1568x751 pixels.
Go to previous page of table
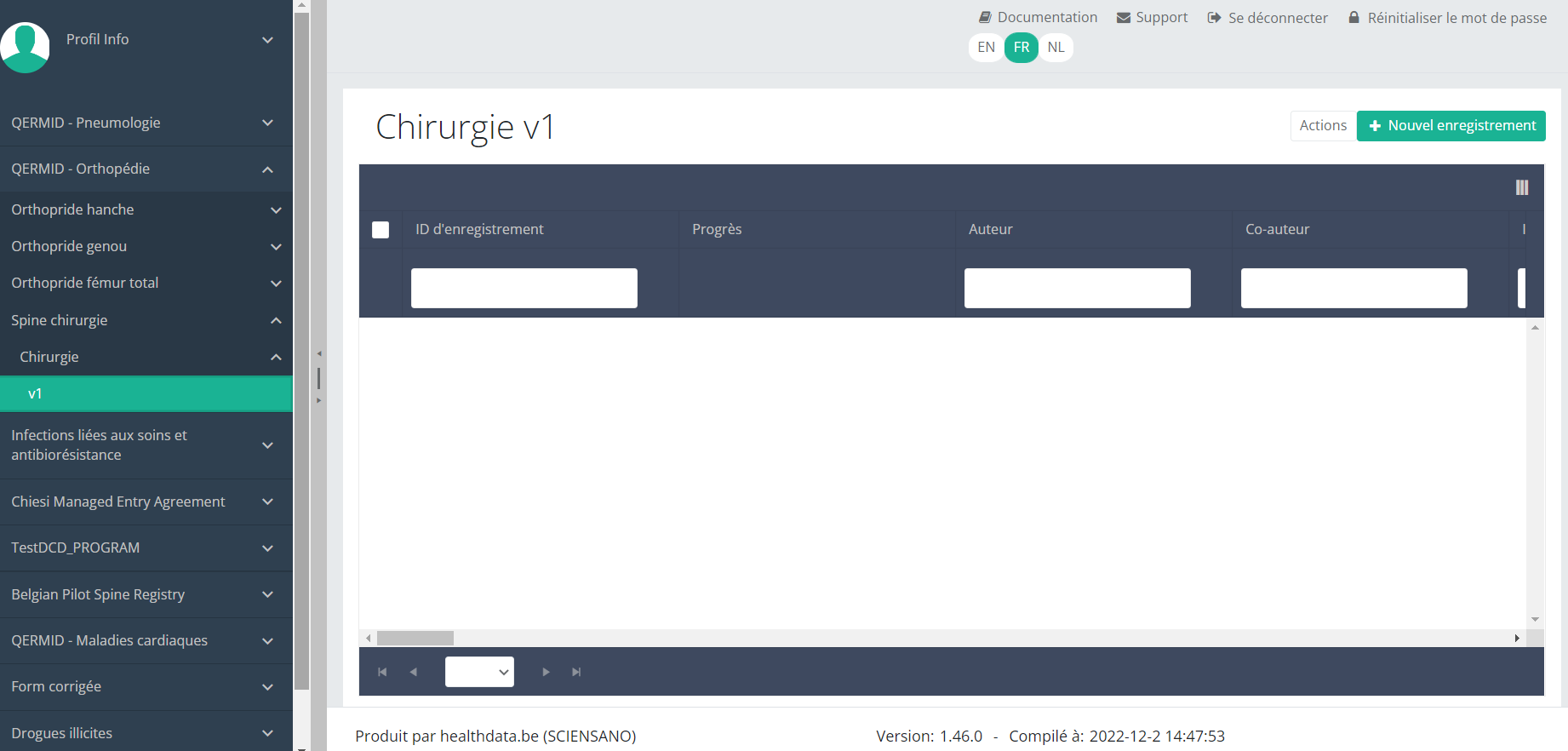[x=414, y=672]
